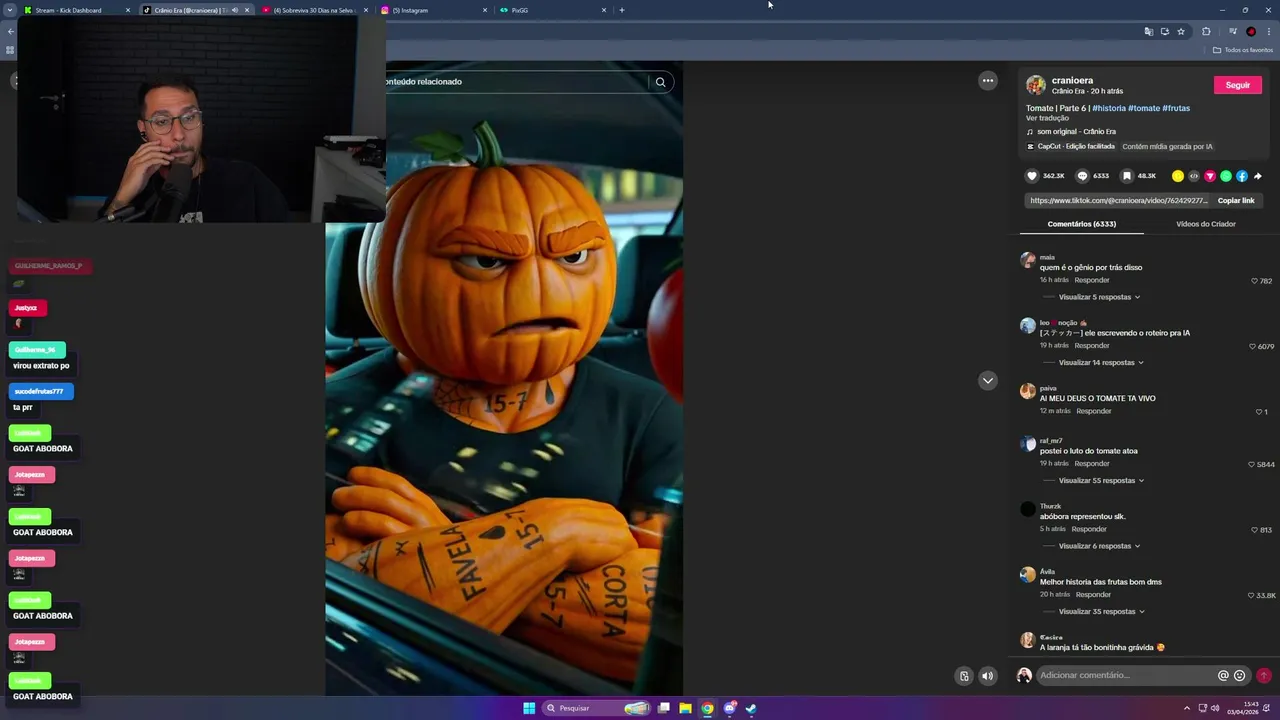Open comments via the speech bubble icon

tap(1082, 176)
